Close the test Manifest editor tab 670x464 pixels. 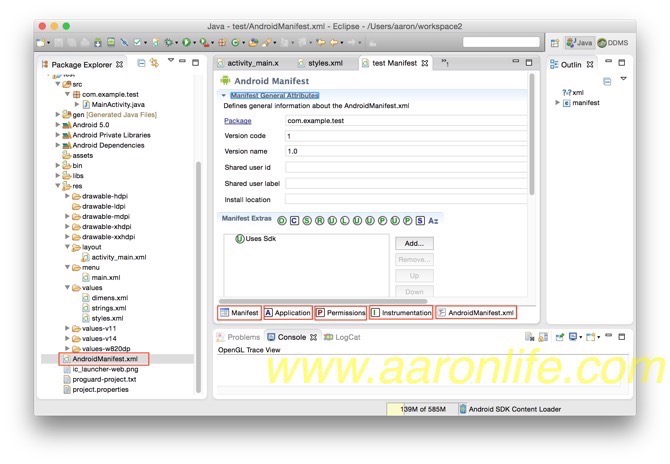(425, 63)
